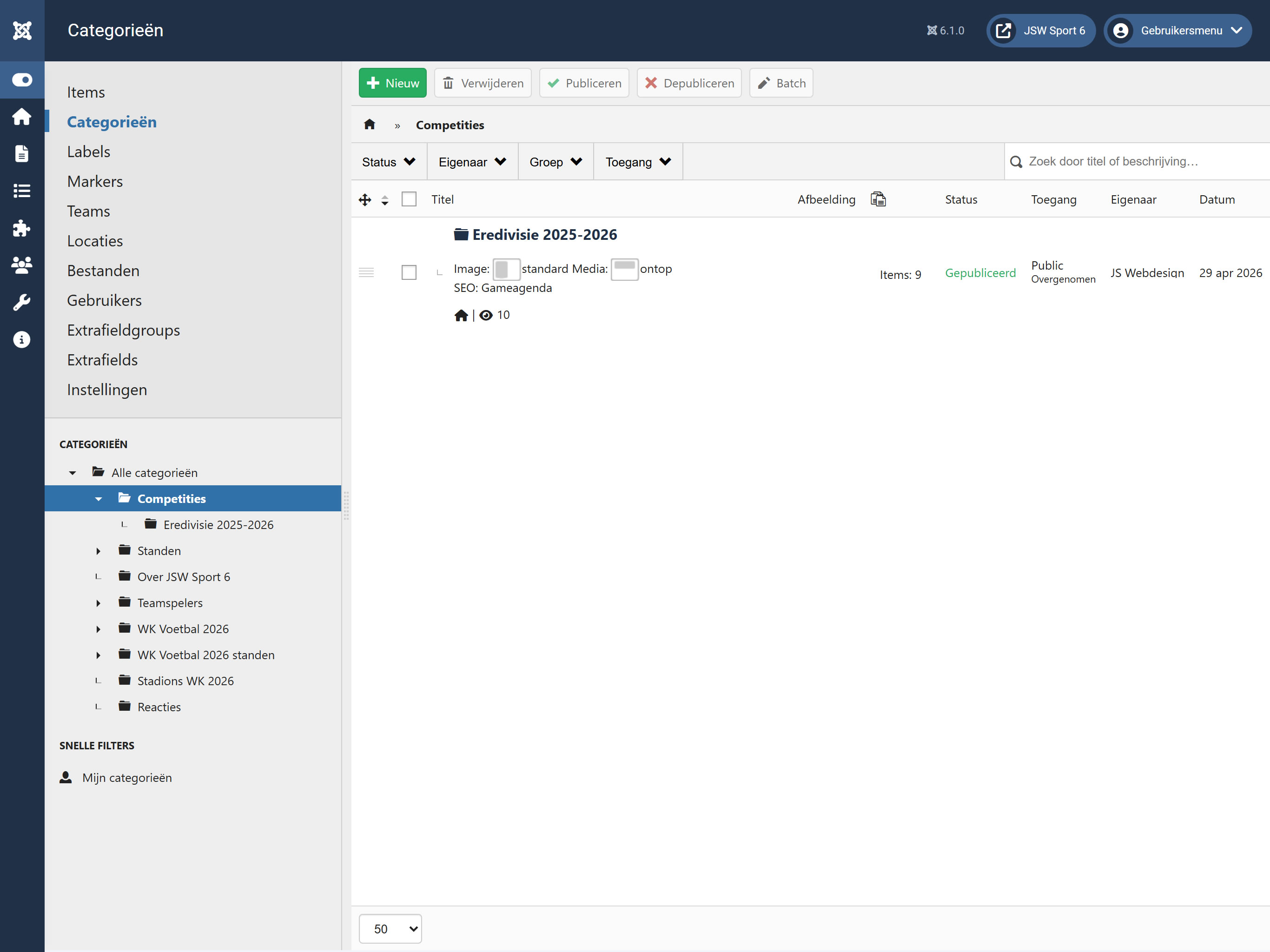
Task: Check the select-all checkbox in header
Action: pyautogui.click(x=409, y=199)
